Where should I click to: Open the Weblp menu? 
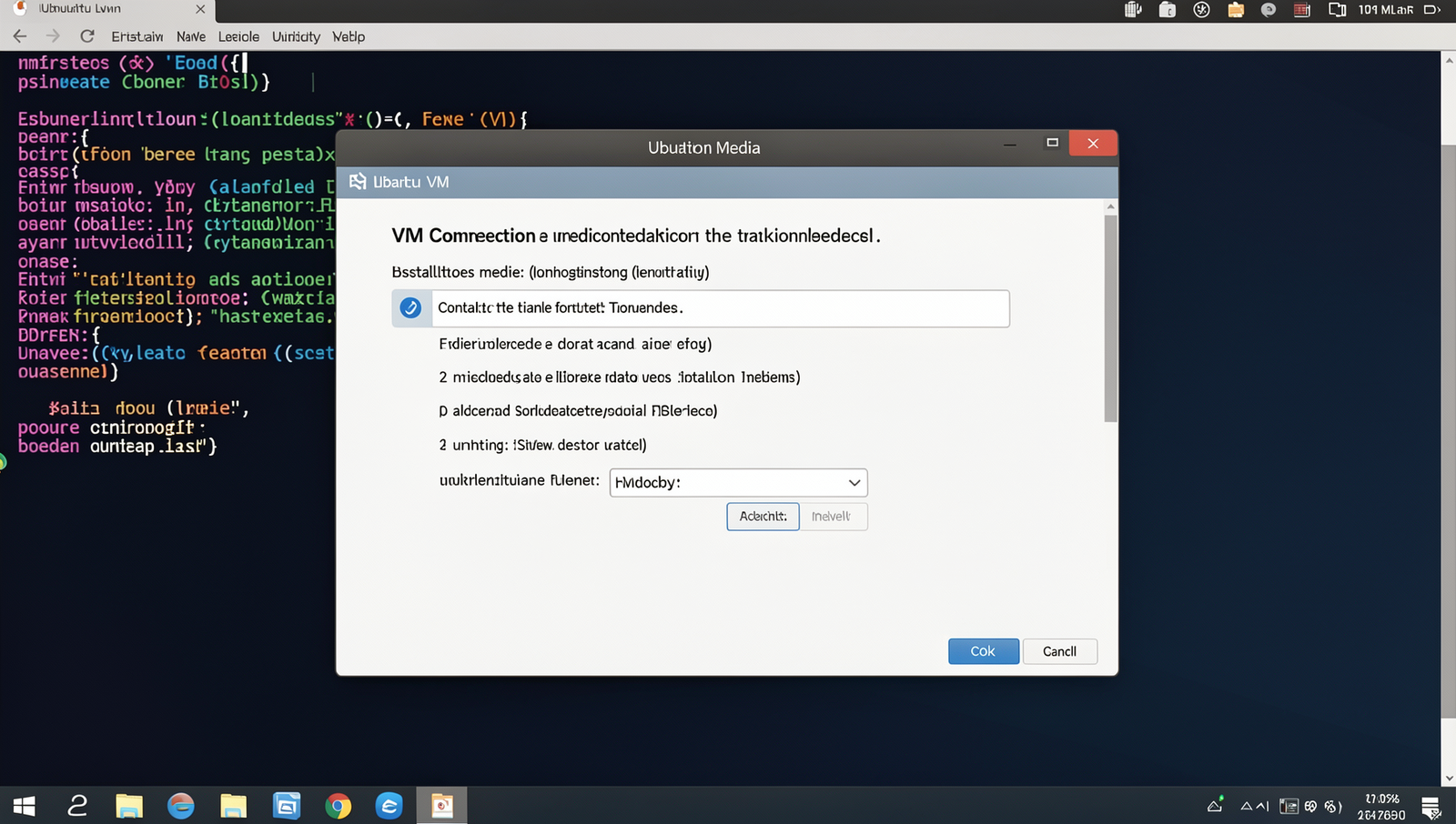[349, 36]
